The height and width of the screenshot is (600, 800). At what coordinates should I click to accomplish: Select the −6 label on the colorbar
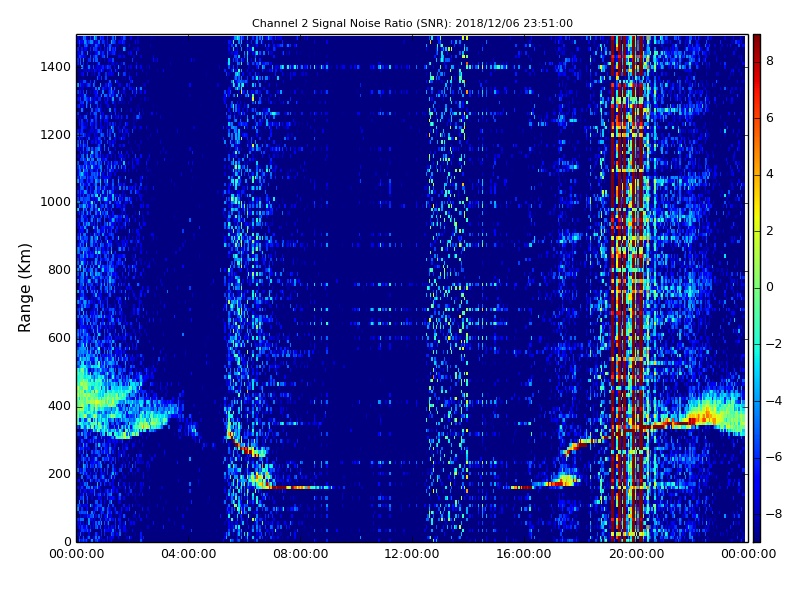(x=772, y=457)
